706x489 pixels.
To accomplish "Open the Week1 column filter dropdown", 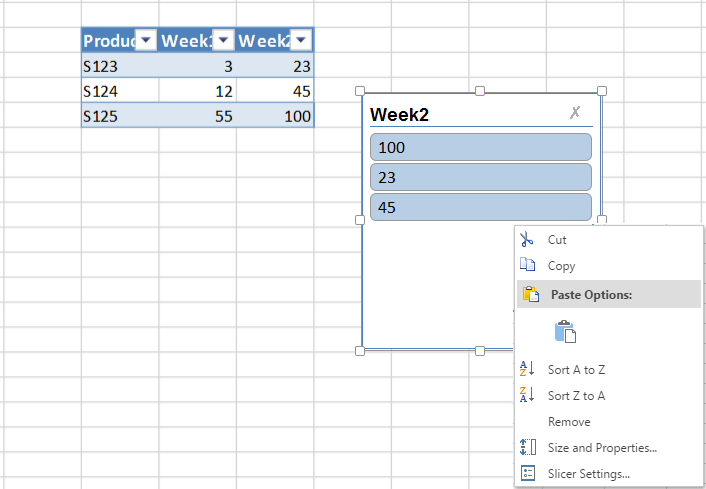I will point(223,41).
